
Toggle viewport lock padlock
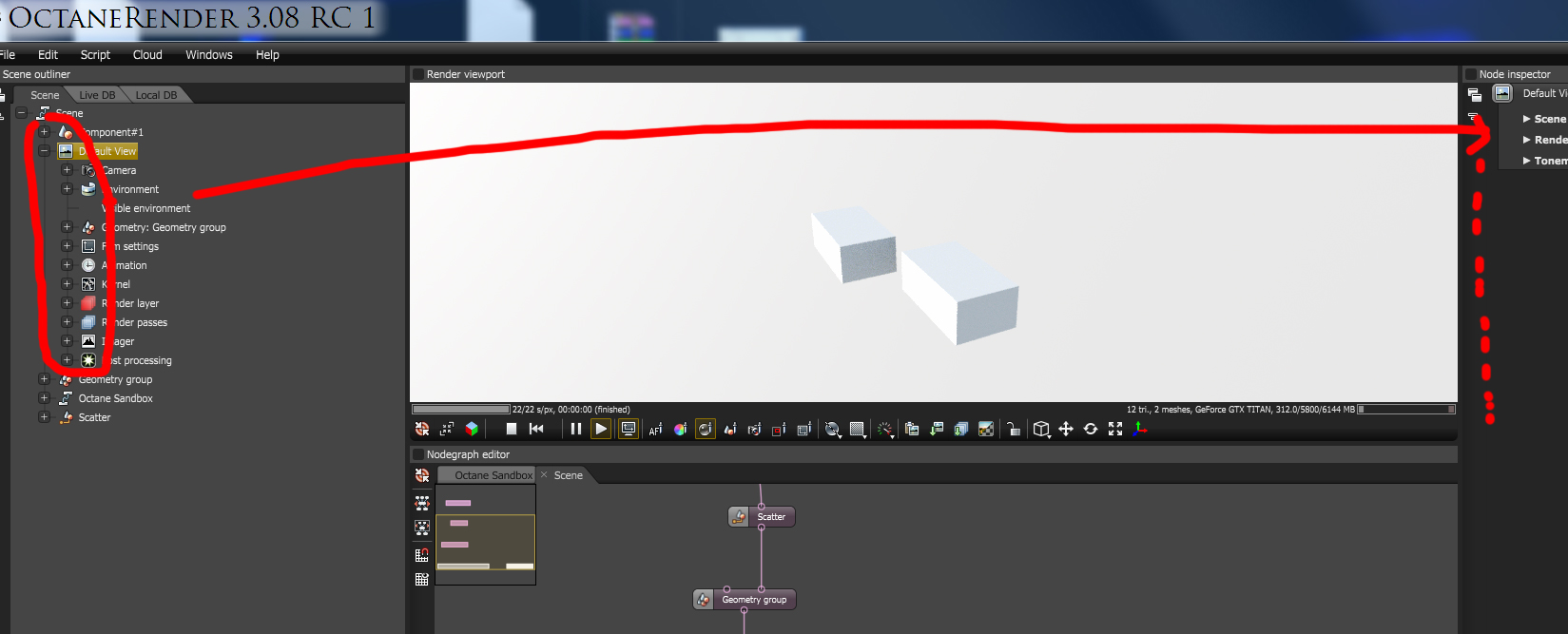tap(1014, 430)
